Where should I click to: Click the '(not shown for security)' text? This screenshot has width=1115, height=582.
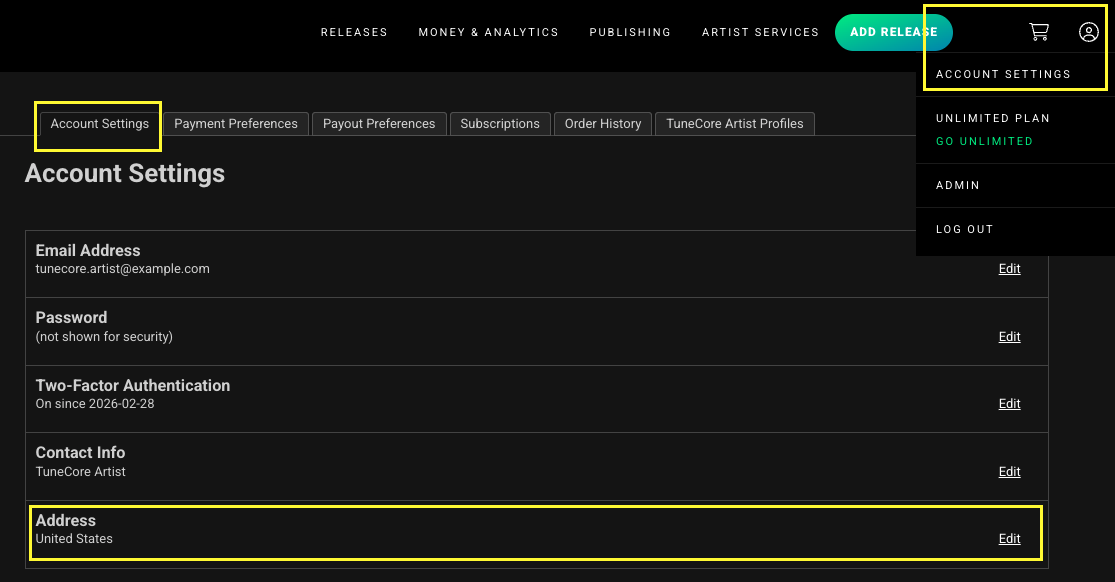pos(104,337)
